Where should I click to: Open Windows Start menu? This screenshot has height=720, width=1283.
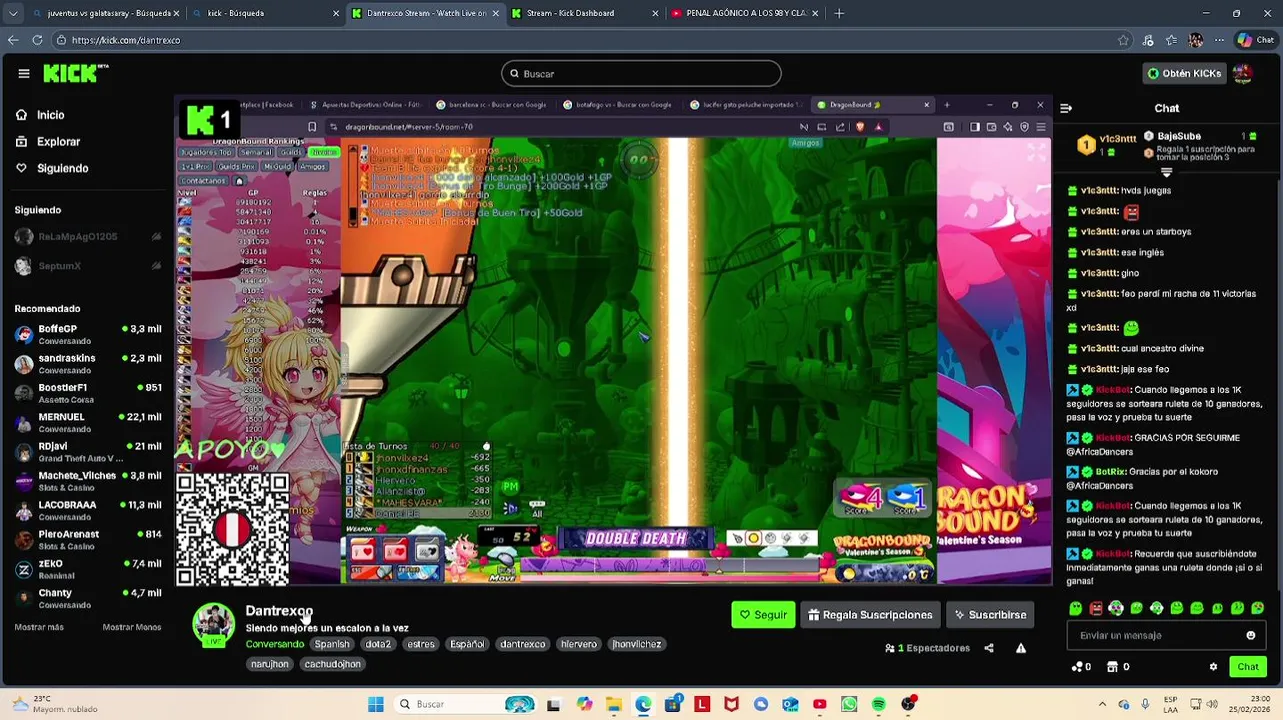click(x=376, y=704)
